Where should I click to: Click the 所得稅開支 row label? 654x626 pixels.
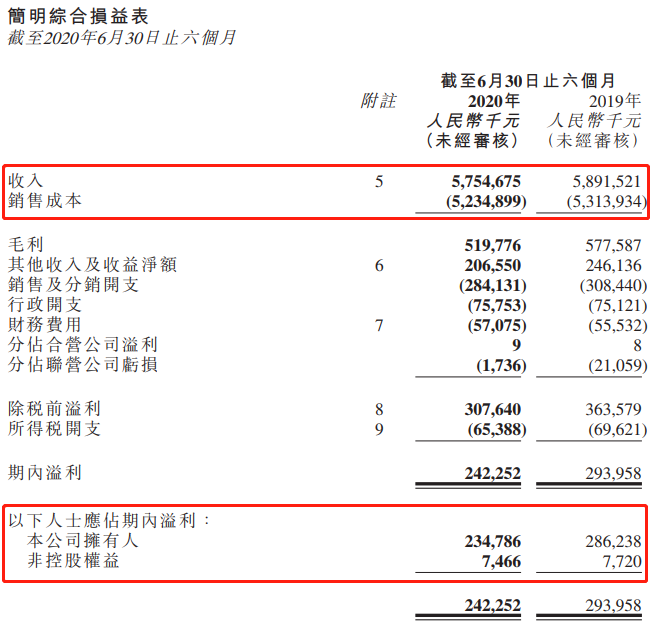pyautogui.click(x=54, y=429)
